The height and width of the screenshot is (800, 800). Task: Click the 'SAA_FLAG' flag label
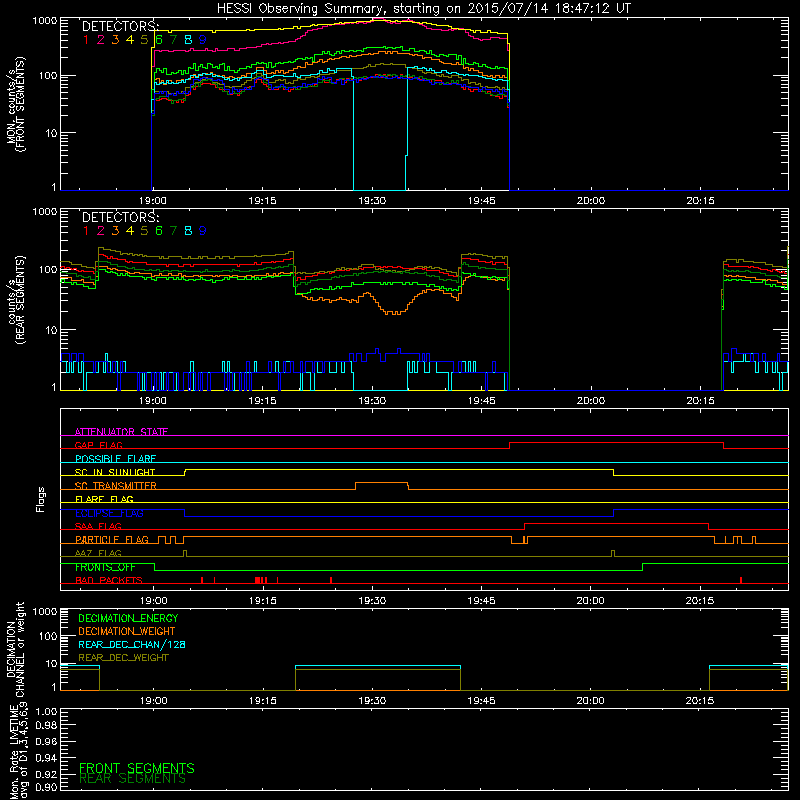point(98,526)
